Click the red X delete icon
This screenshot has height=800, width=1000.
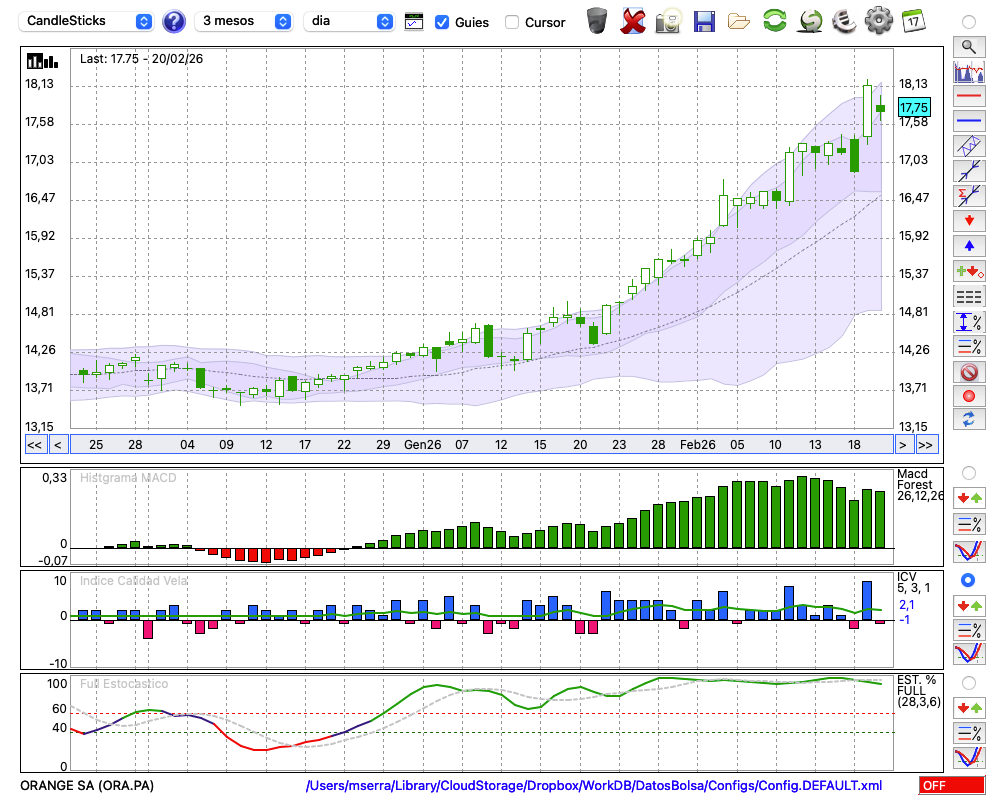pyautogui.click(x=632, y=21)
